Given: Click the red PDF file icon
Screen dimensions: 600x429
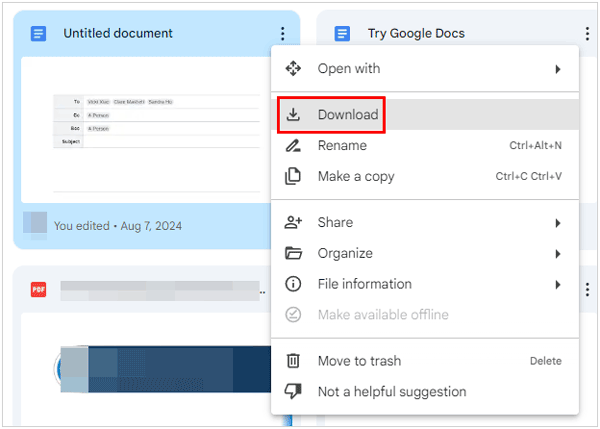Looking at the screenshot, I should [38, 289].
